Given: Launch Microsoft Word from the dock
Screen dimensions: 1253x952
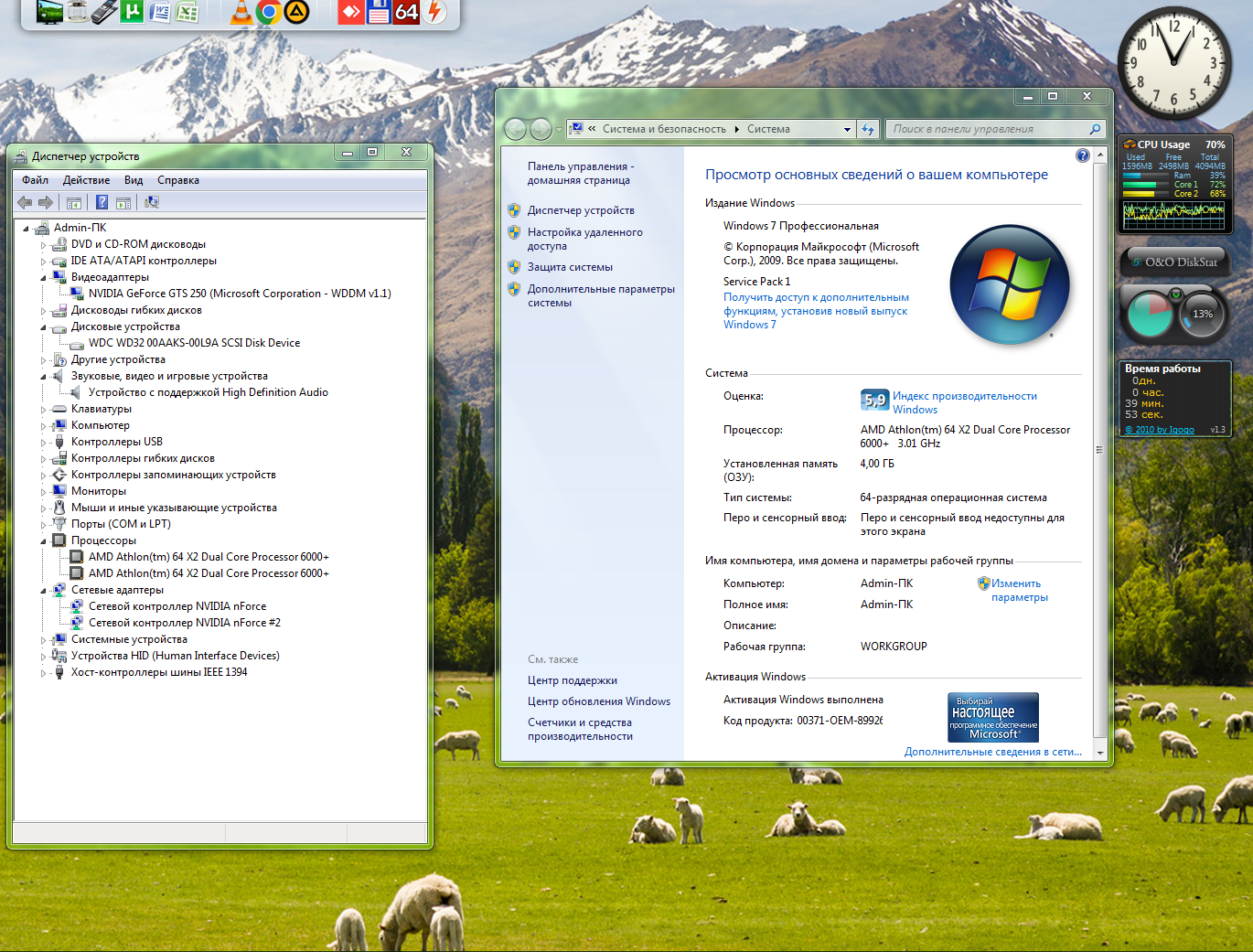Looking at the screenshot, I should click(x=160, y=12).
